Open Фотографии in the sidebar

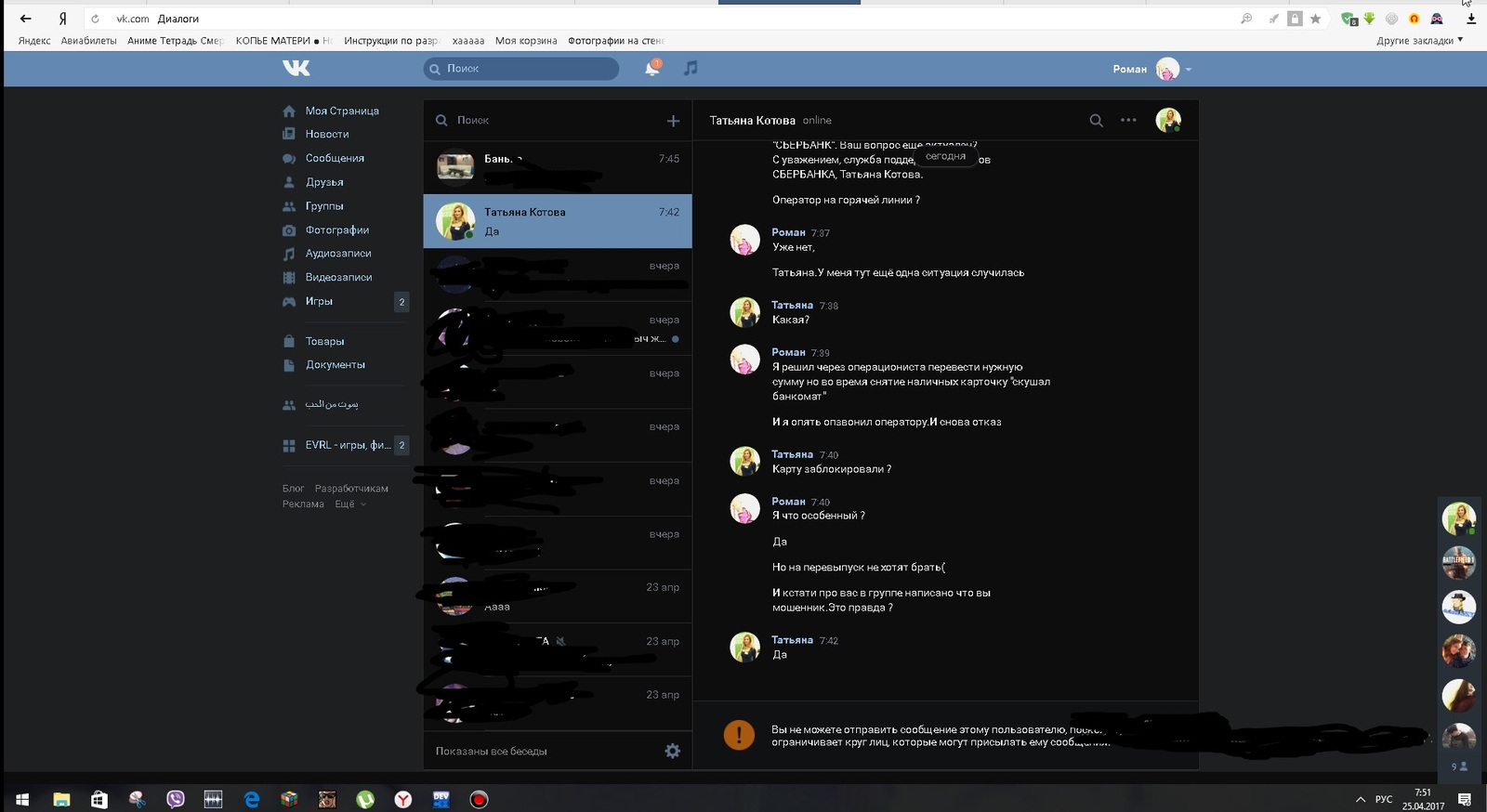(336, 229)
